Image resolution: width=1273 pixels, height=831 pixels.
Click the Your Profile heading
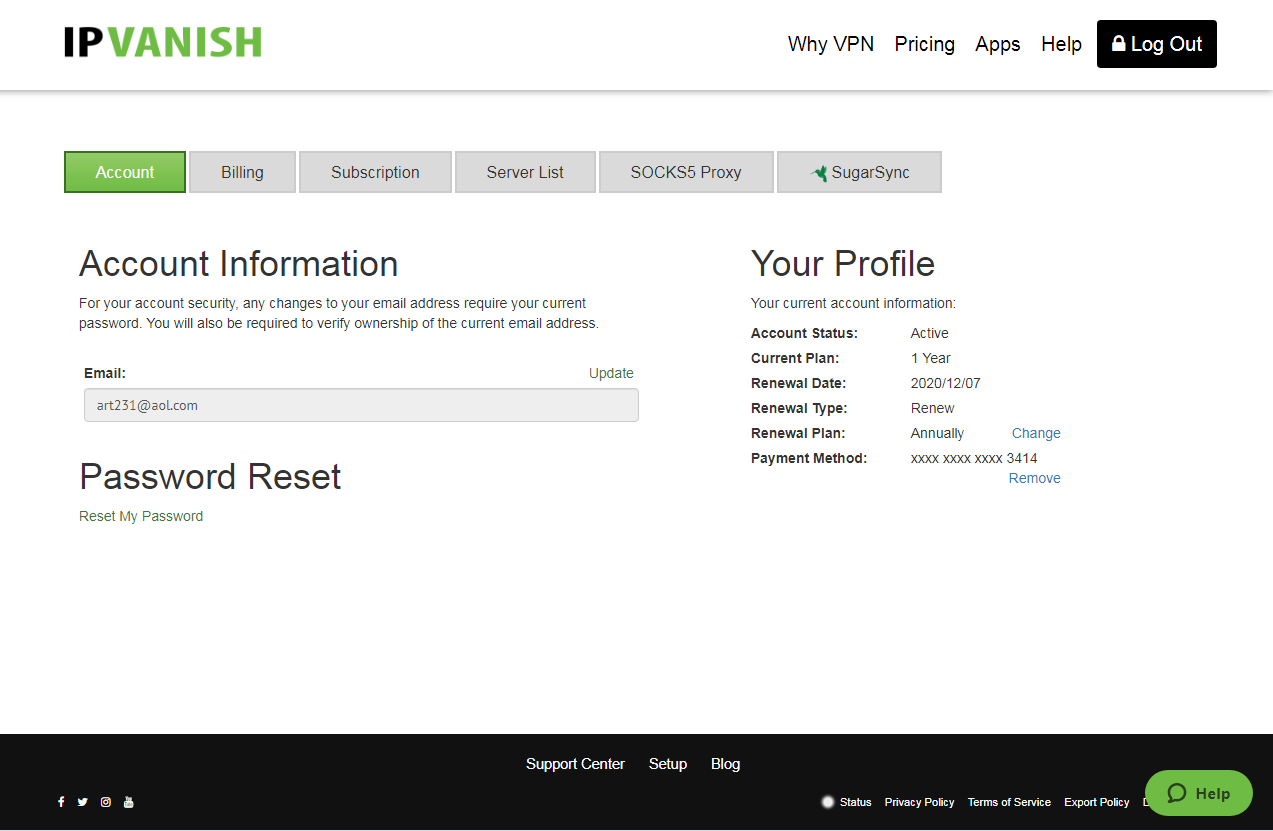coord(843,264)
